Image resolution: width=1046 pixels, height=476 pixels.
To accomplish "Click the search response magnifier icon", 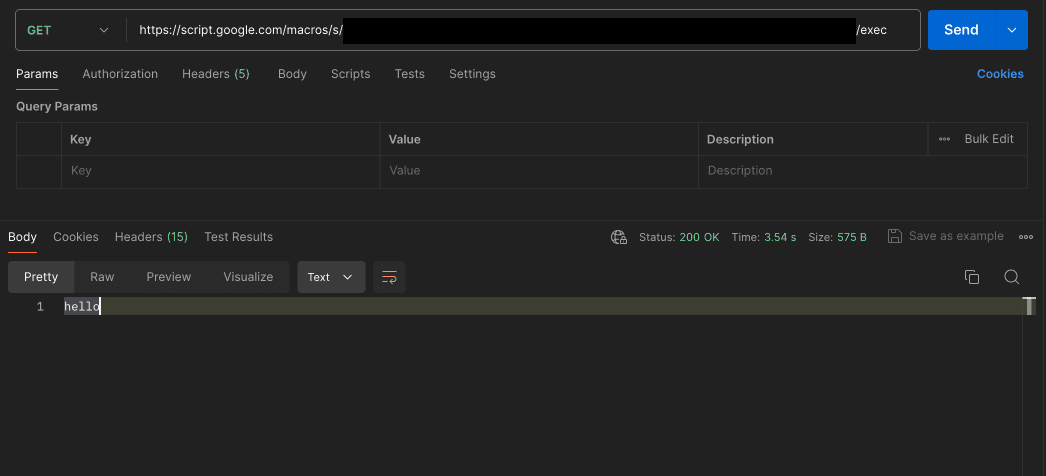I will pos(1011,277).
